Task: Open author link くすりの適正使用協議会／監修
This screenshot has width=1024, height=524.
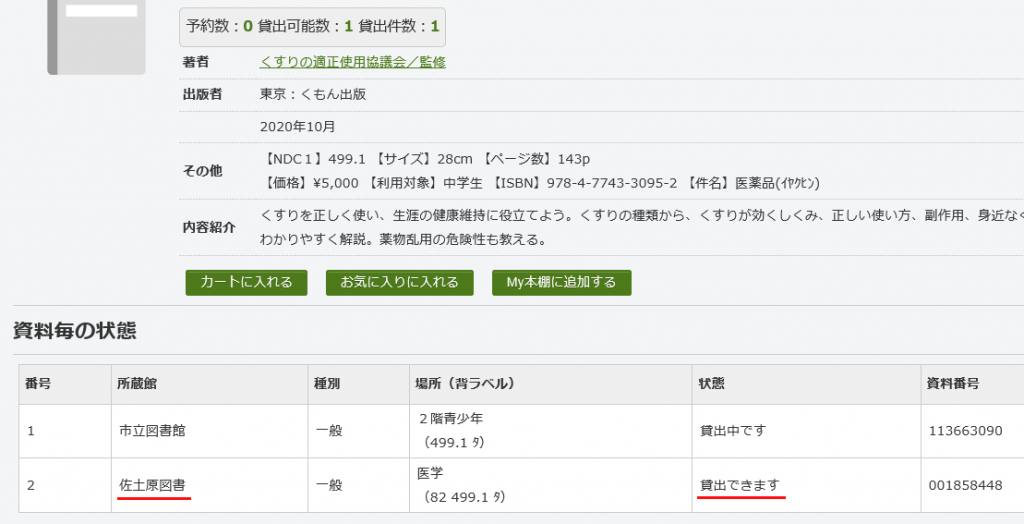Action: [353, 62]
